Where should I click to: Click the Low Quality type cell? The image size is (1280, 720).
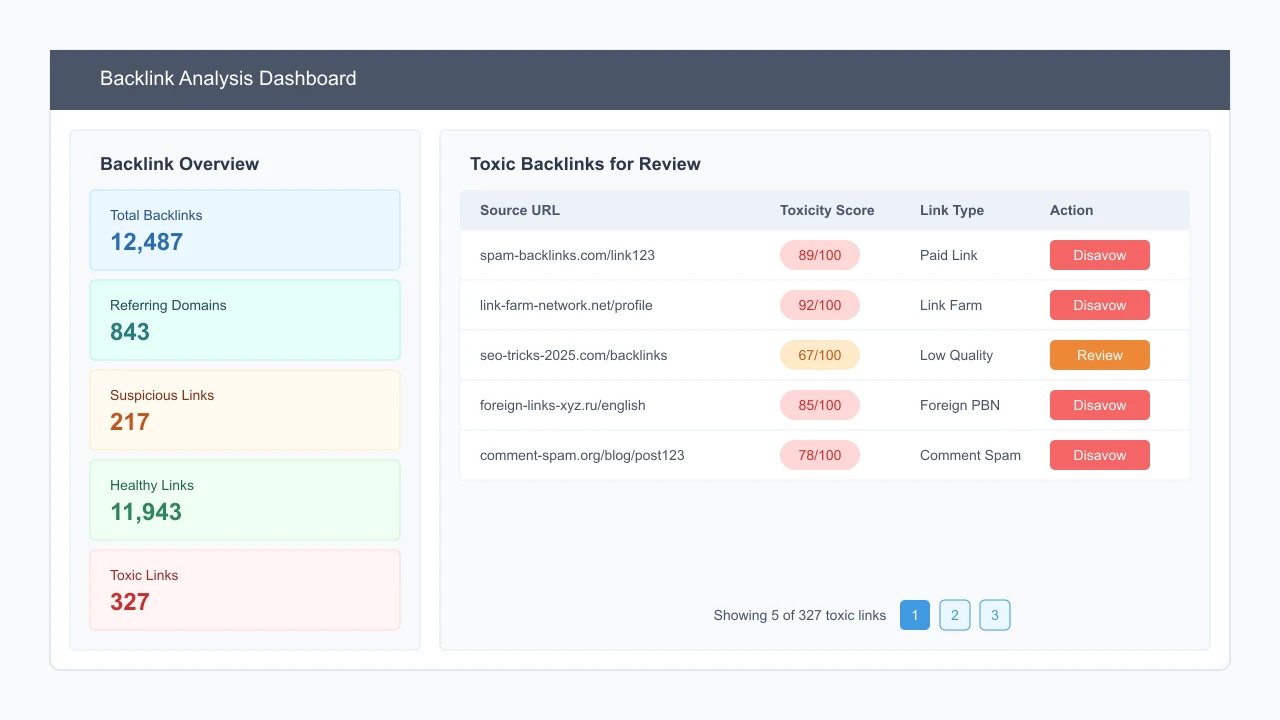(x=957, y=355)
